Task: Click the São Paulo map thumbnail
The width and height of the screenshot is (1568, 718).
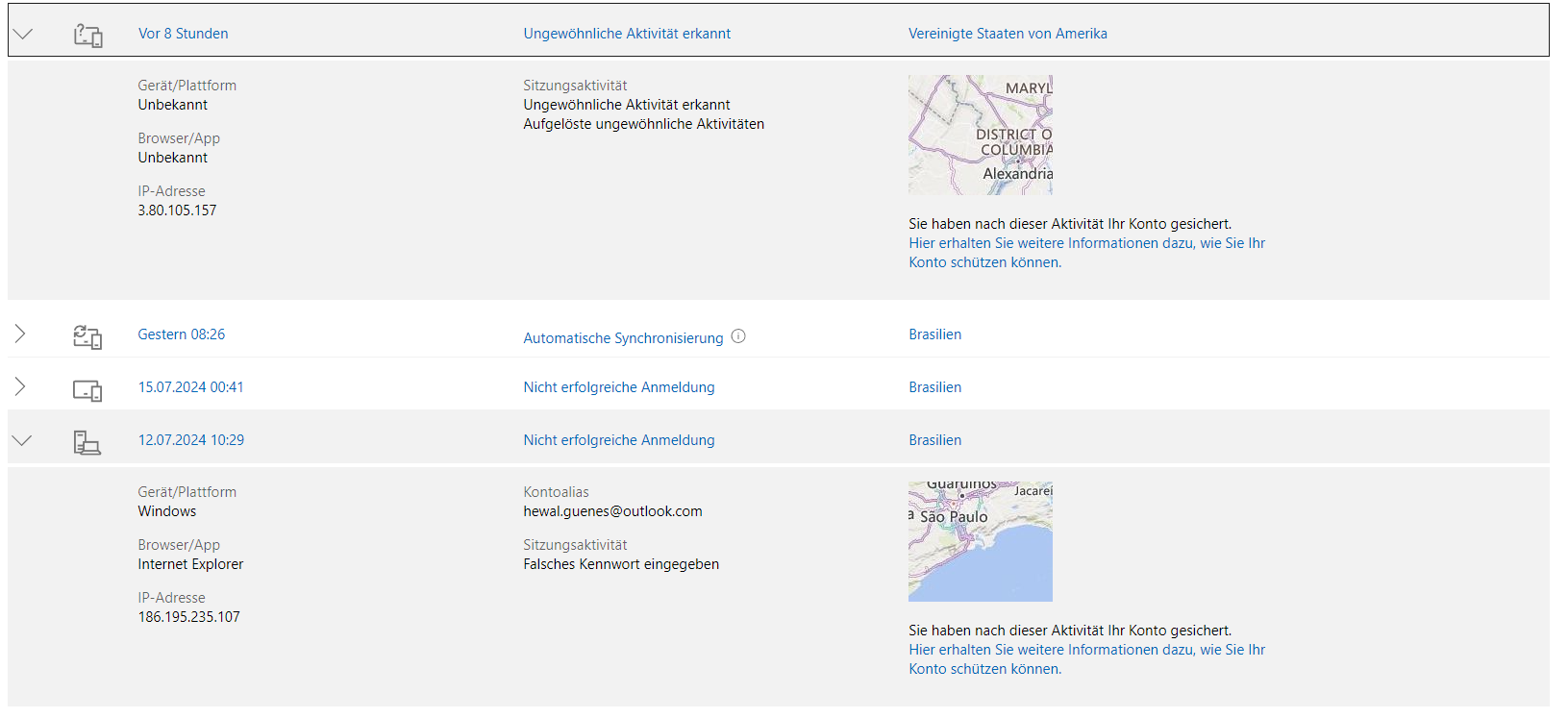Action: coord(981,541)
